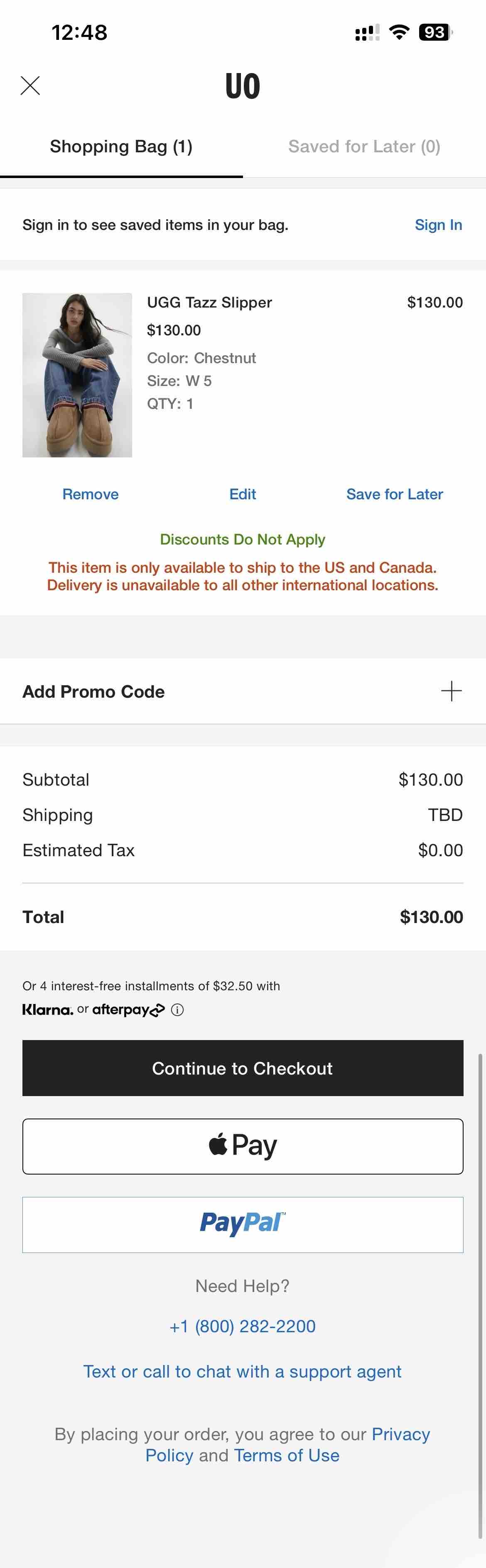Call the support phone number

[x=243, y=1326]
